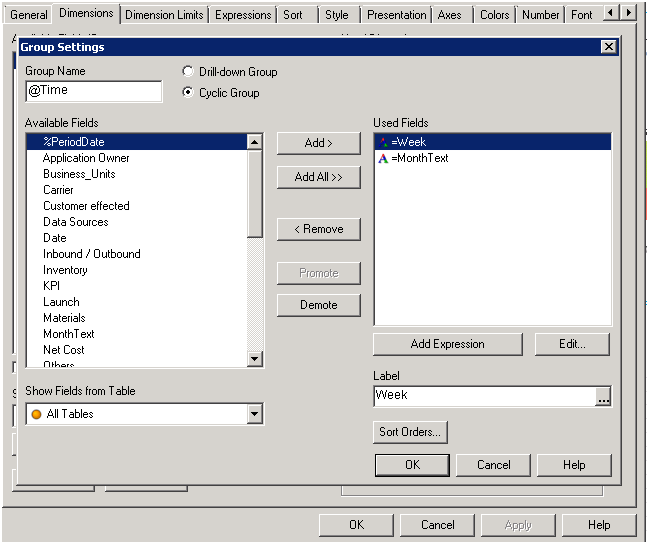Image resolution: width=649 pixels, height=544 pixels.
Task: Click the Add All >> button
Action: (318, 177)
